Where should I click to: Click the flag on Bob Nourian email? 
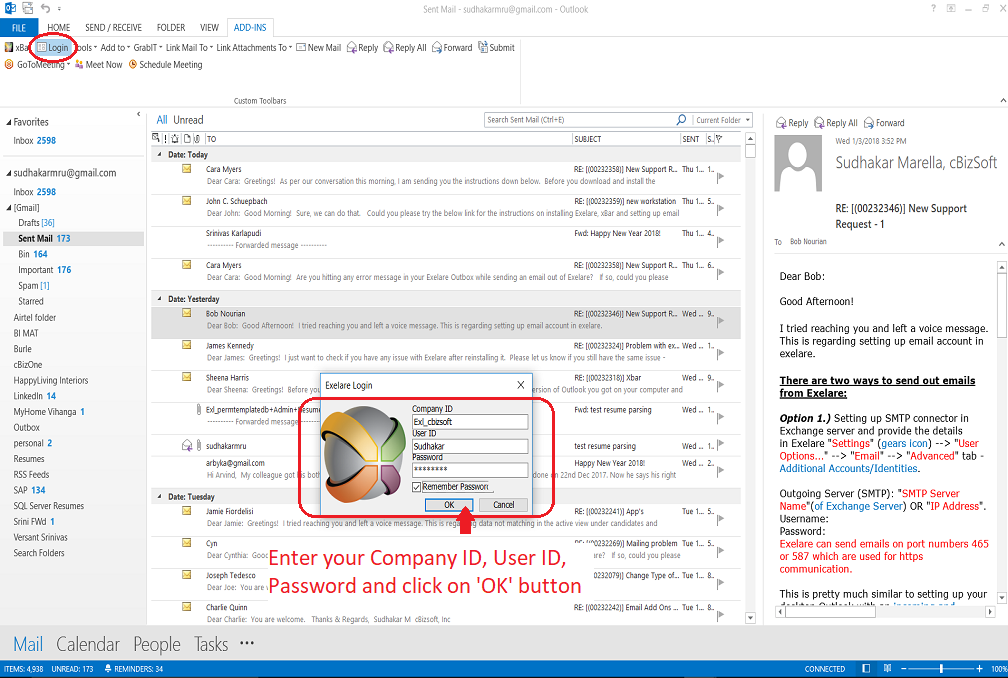[720, 321]
